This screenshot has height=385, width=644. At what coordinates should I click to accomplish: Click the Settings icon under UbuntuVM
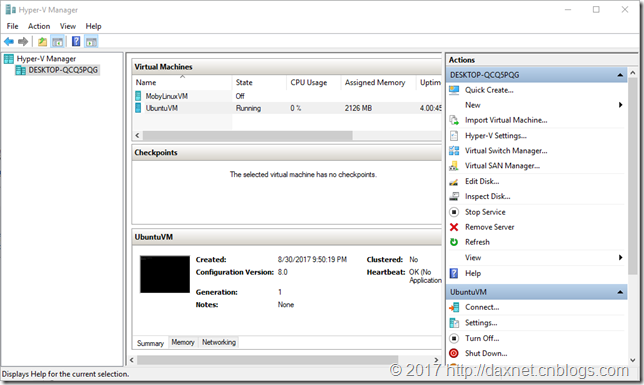[454, 323]
